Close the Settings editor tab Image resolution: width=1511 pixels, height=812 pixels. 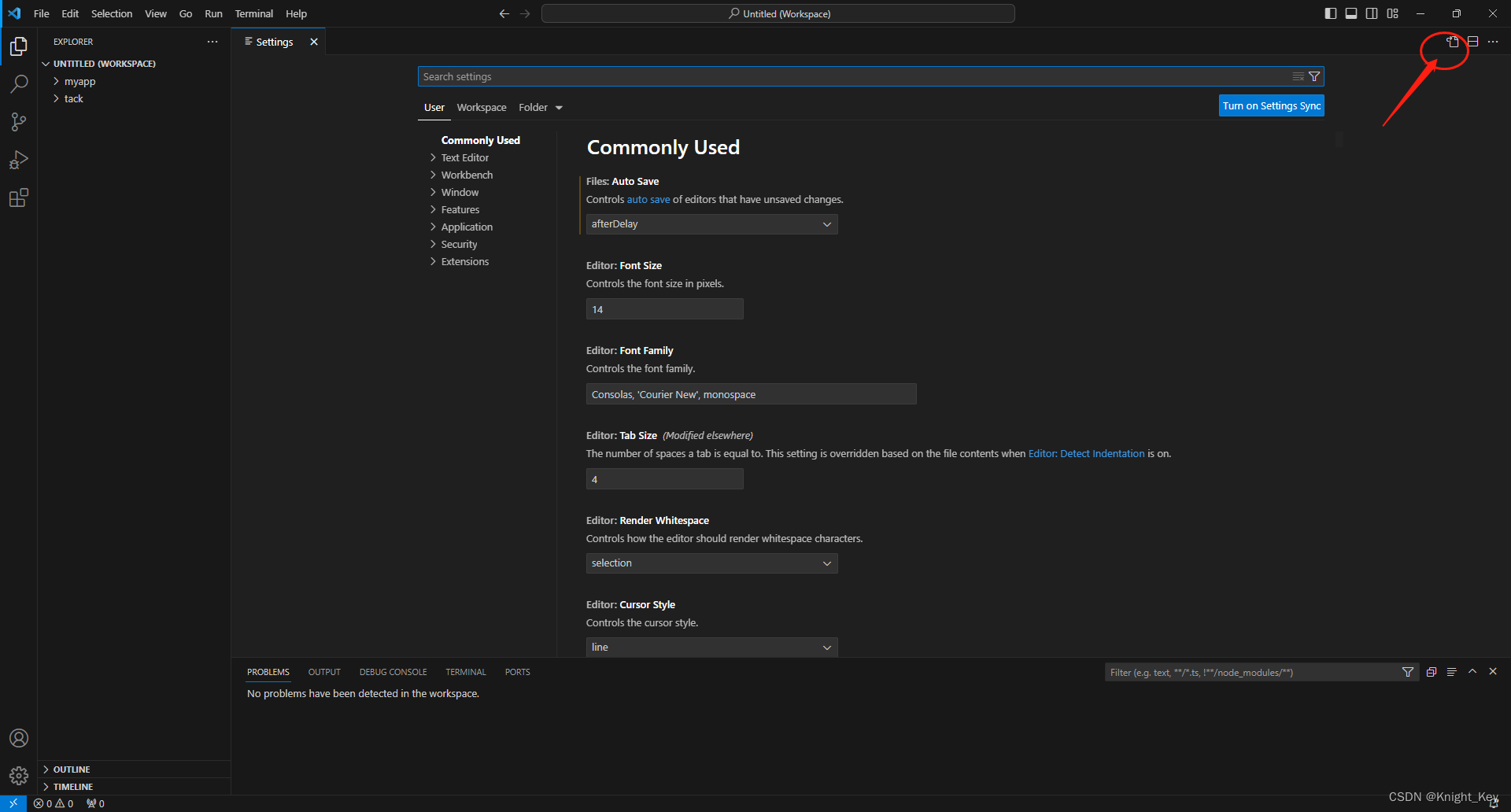tap(314, 42)
